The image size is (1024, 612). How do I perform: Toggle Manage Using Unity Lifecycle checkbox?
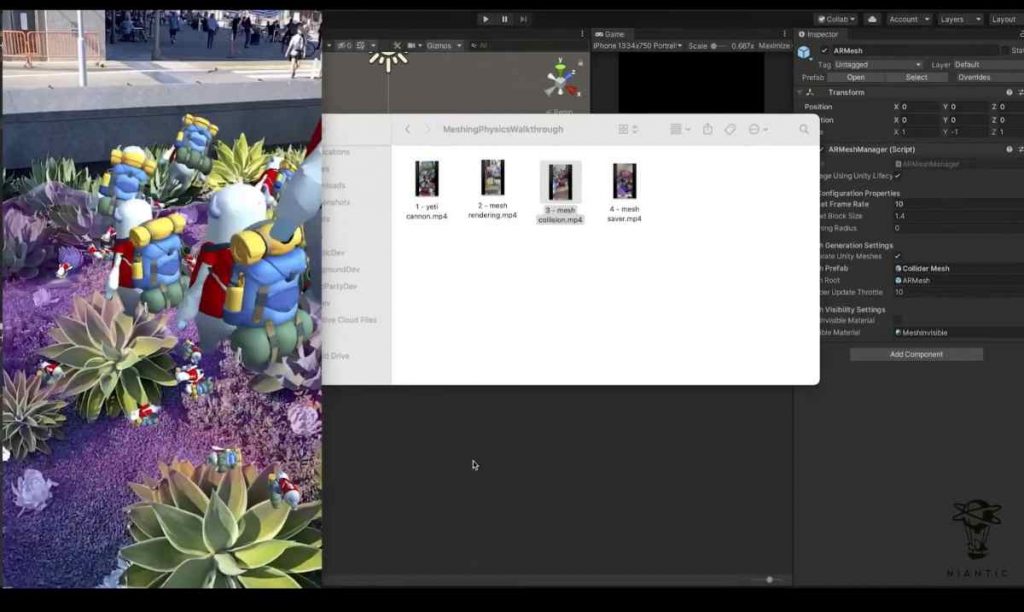[897, 176]
